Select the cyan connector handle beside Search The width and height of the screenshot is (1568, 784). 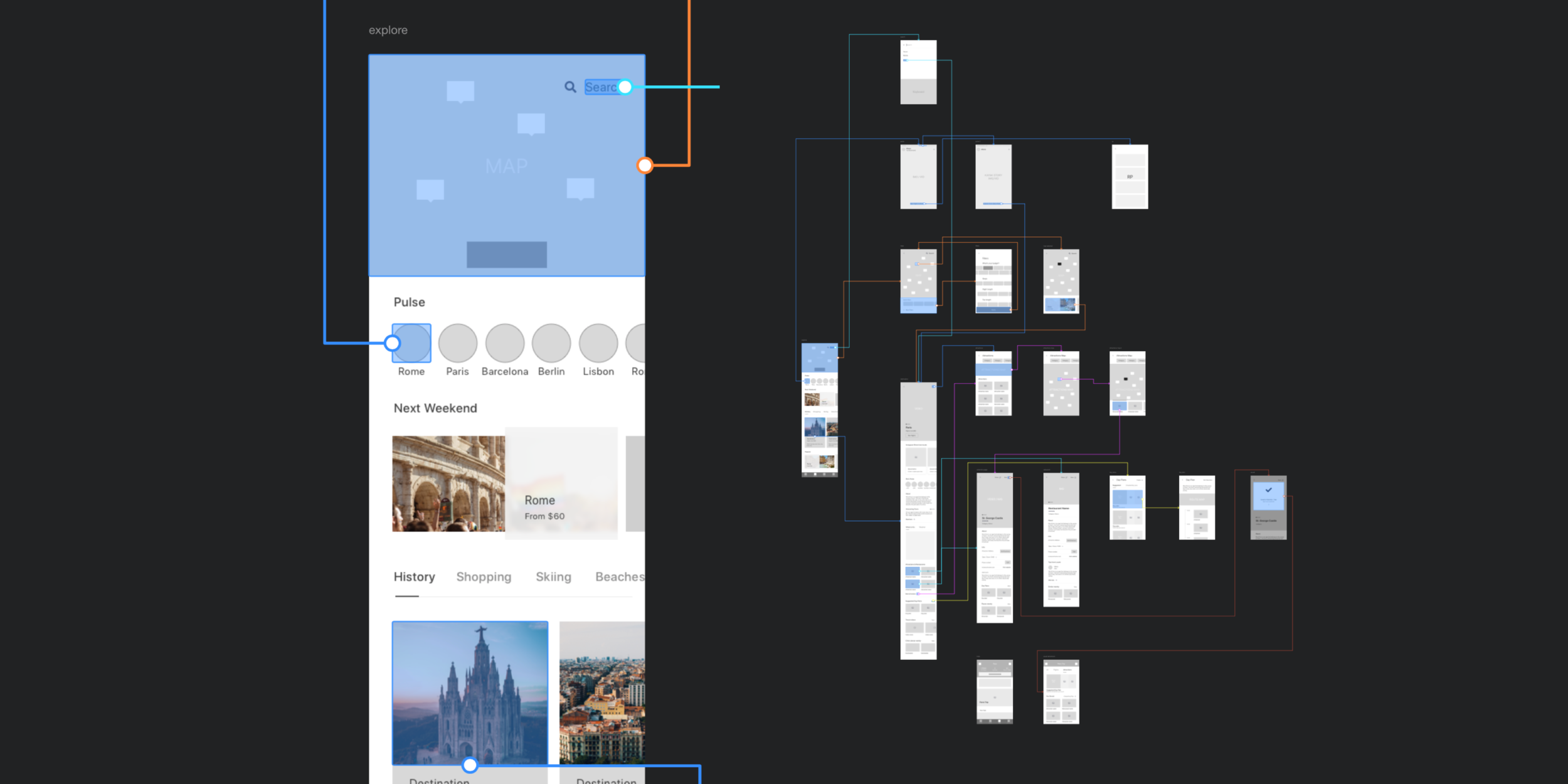(x=625, y=87)
